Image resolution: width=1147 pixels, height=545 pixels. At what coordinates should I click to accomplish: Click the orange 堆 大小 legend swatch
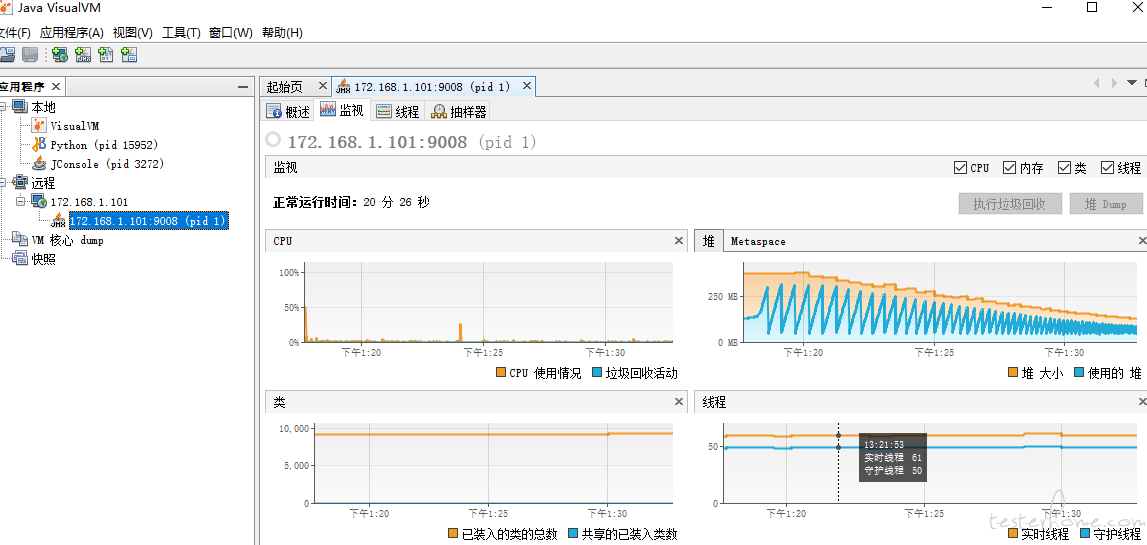pyautogui.click(x=1013, y=373)
